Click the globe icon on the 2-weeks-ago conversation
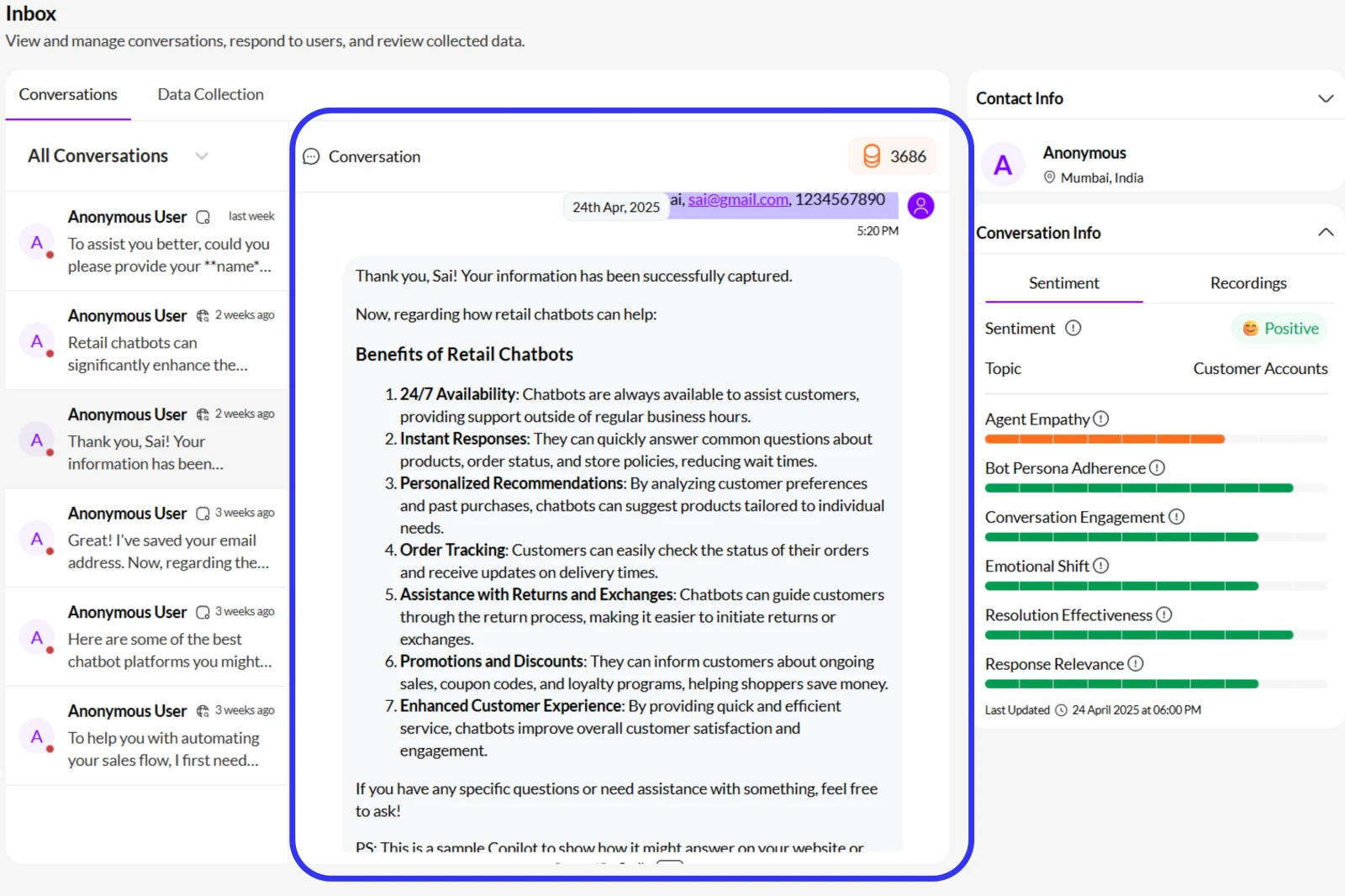This screenshot has height=896, width=1345. click(x=202, y=315)
